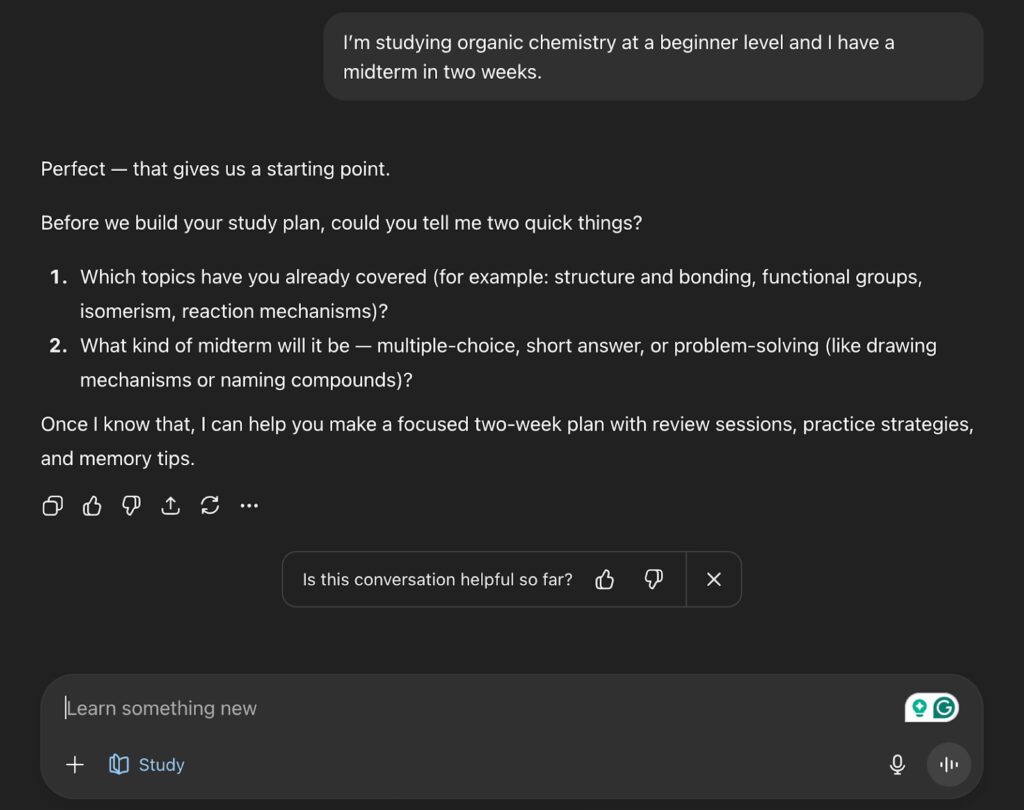This screenshot has width=1024, height=810.
Task: Give the response a thumbs up
Action: [92, 506]
